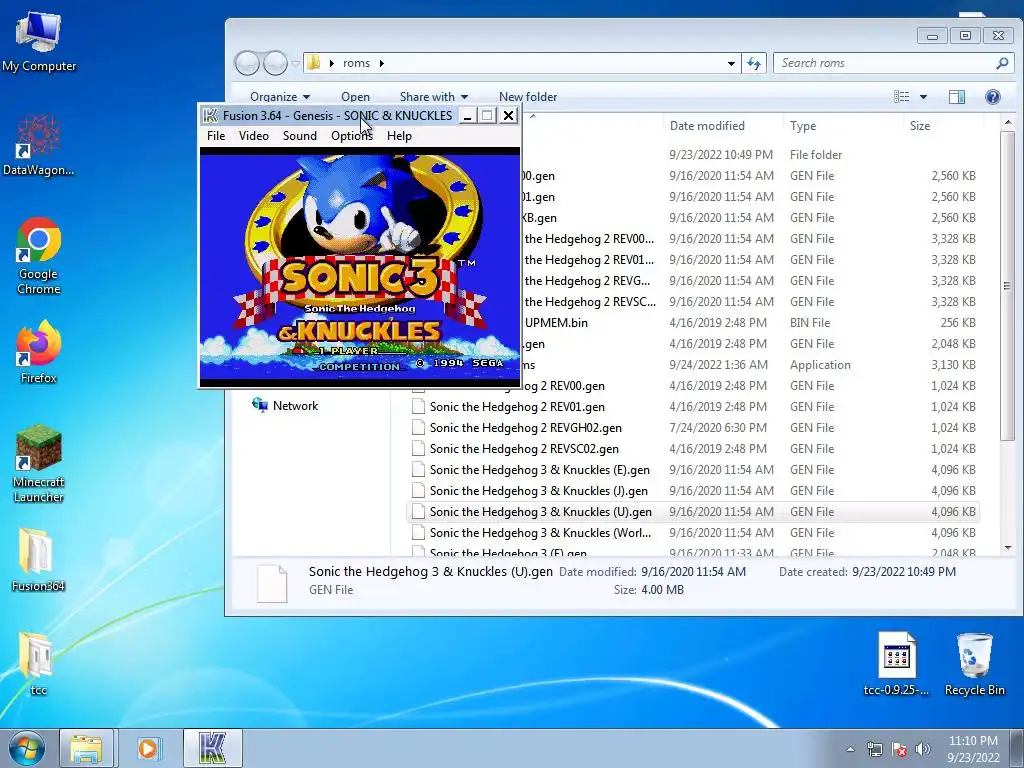
Task: Click the volume speaker tray icon
Action: [923, 749]
